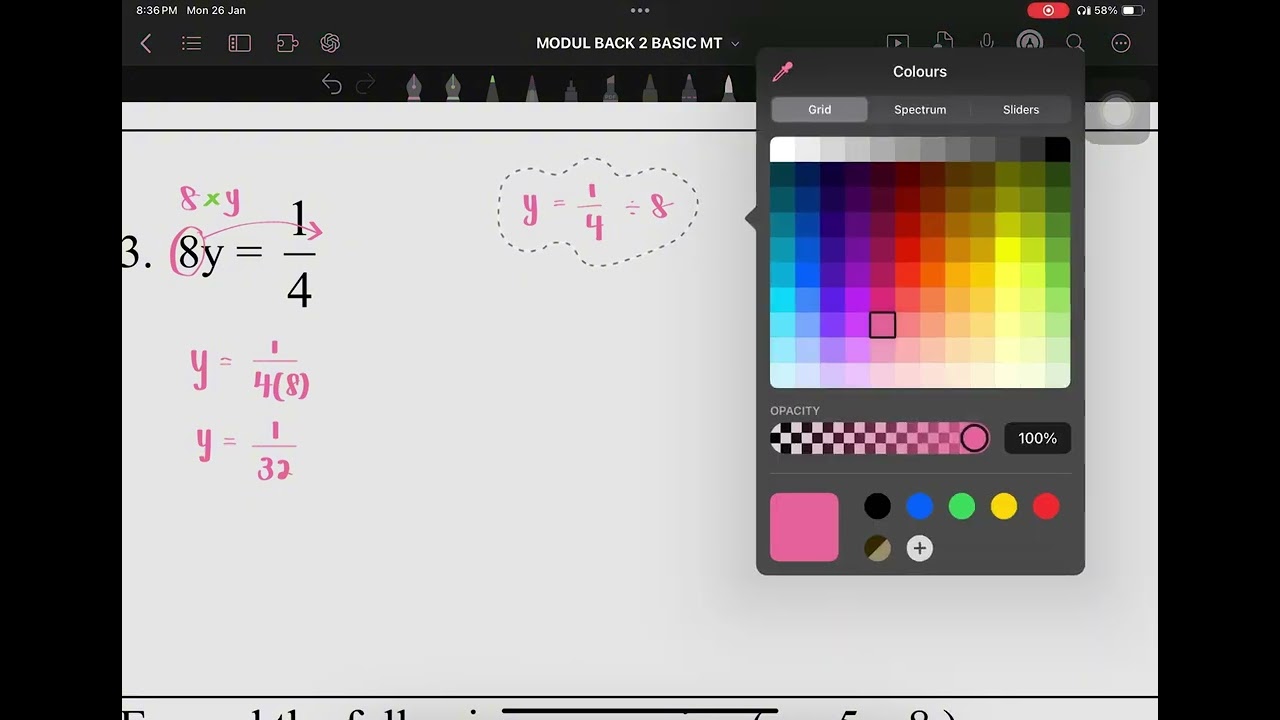The image size is (1280, 720).
Task: Select the green-tipped pencil tool
Action: coord(492,87)
